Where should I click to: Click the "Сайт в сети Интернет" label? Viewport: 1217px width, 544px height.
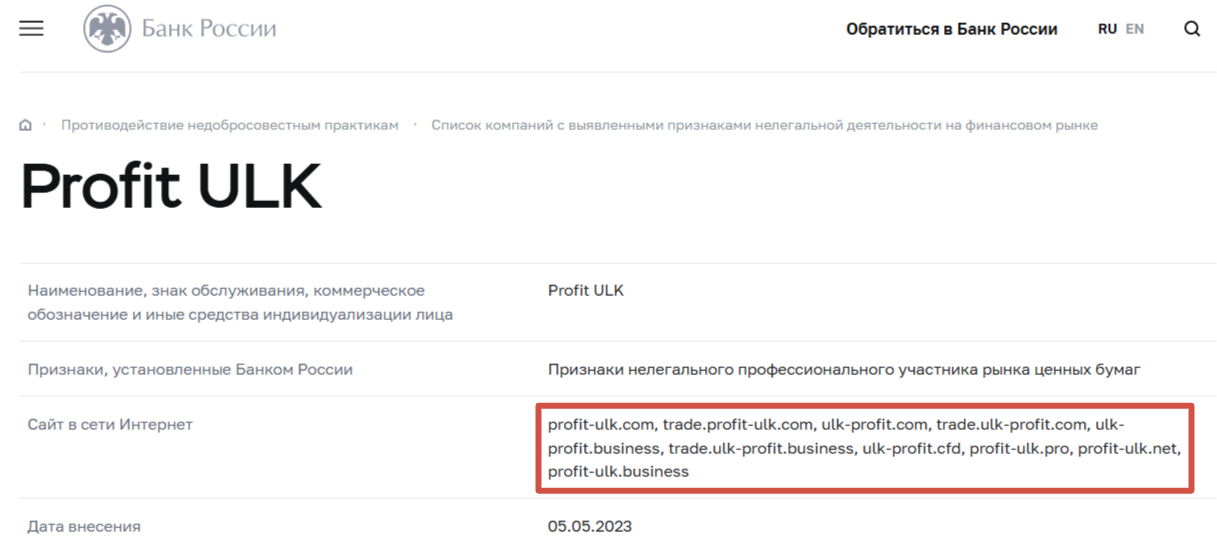[x=110, y=425]
